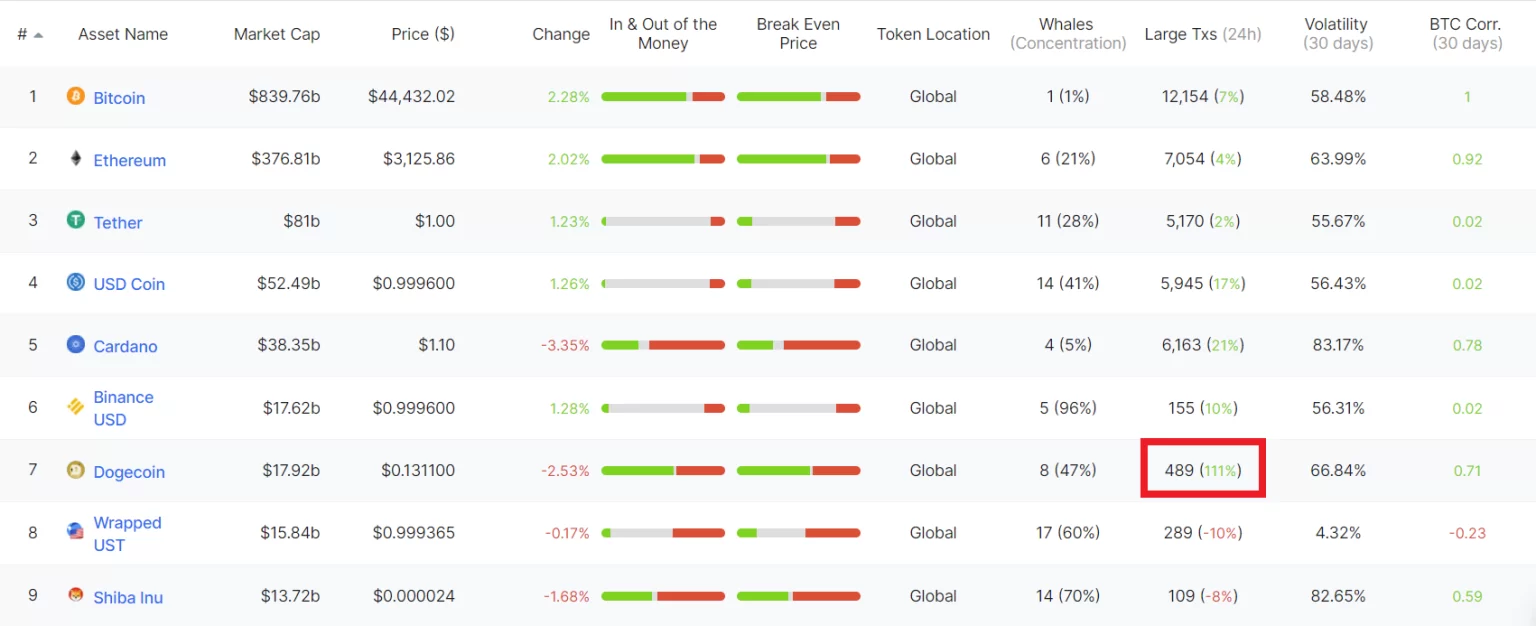Click the green Tether logo icon

pos(75,220)
